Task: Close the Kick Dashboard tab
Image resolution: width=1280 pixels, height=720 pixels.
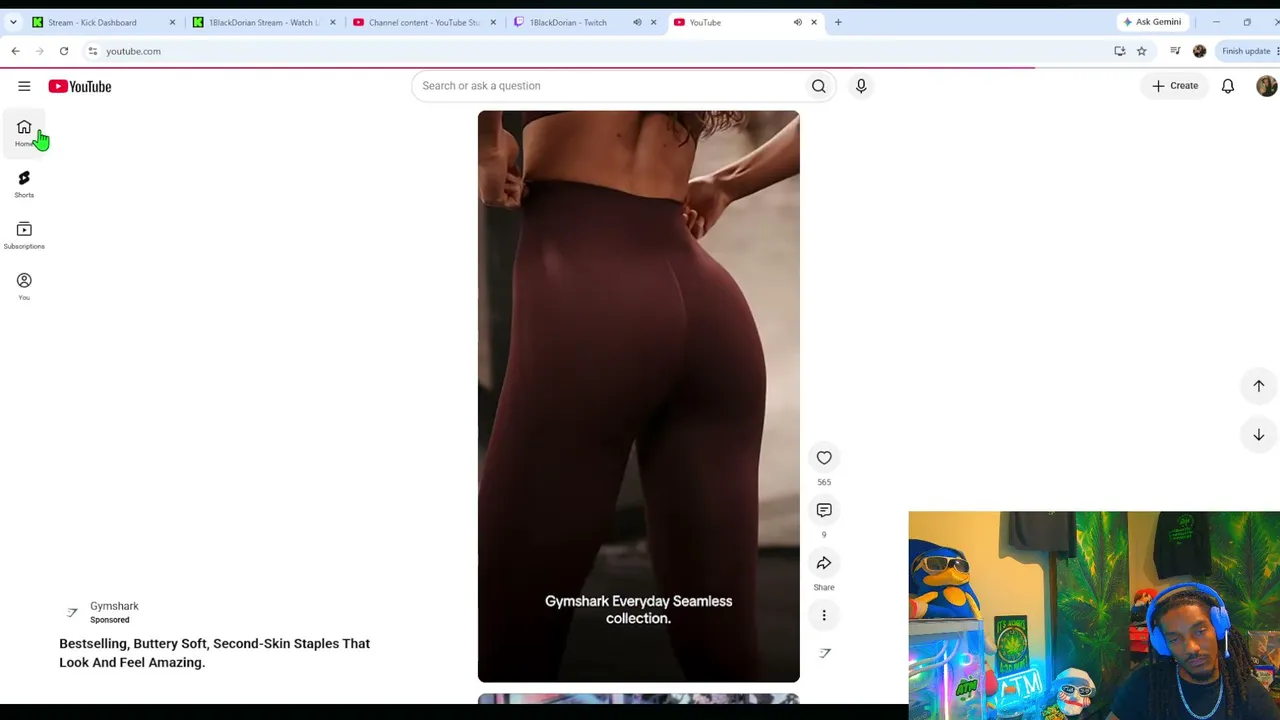Action: pyautogui.click(x=172, y=22)
